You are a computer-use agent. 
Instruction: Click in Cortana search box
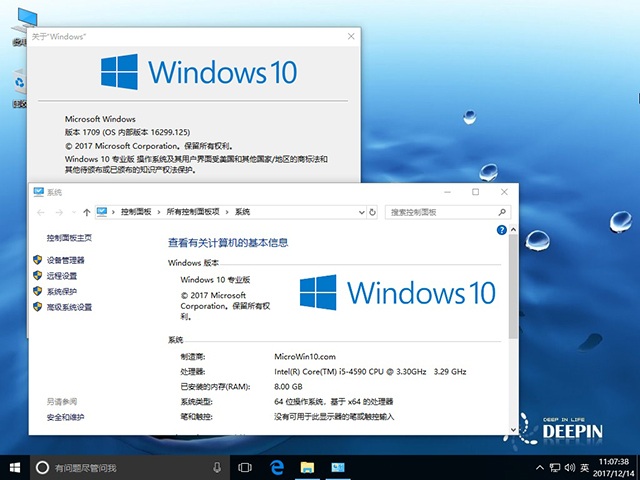click(131, 467)
